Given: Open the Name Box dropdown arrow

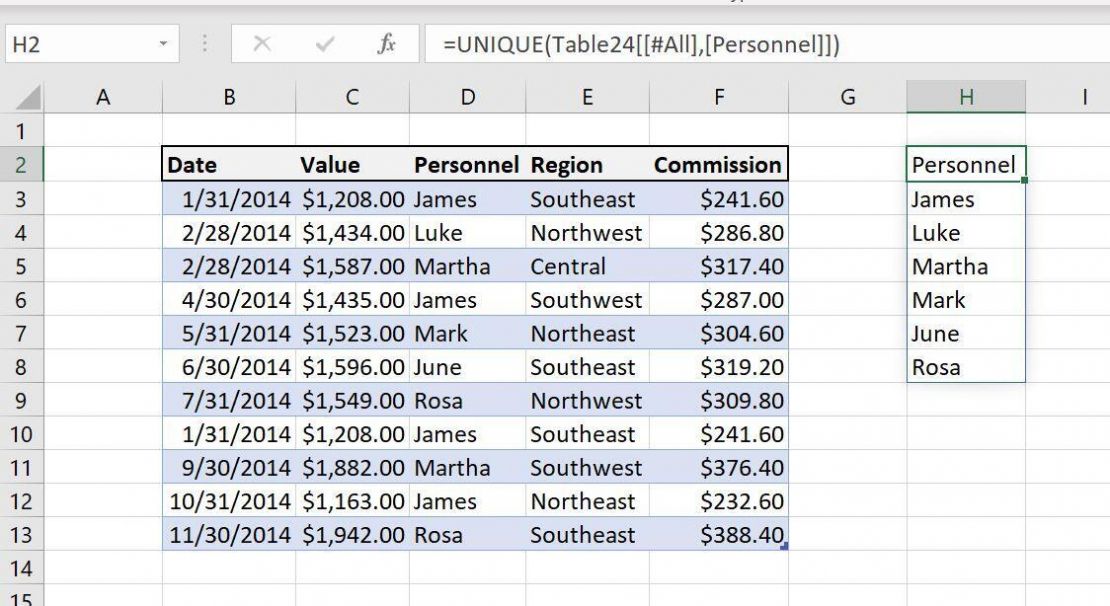Looking at the screenshot, I should 161,44.
